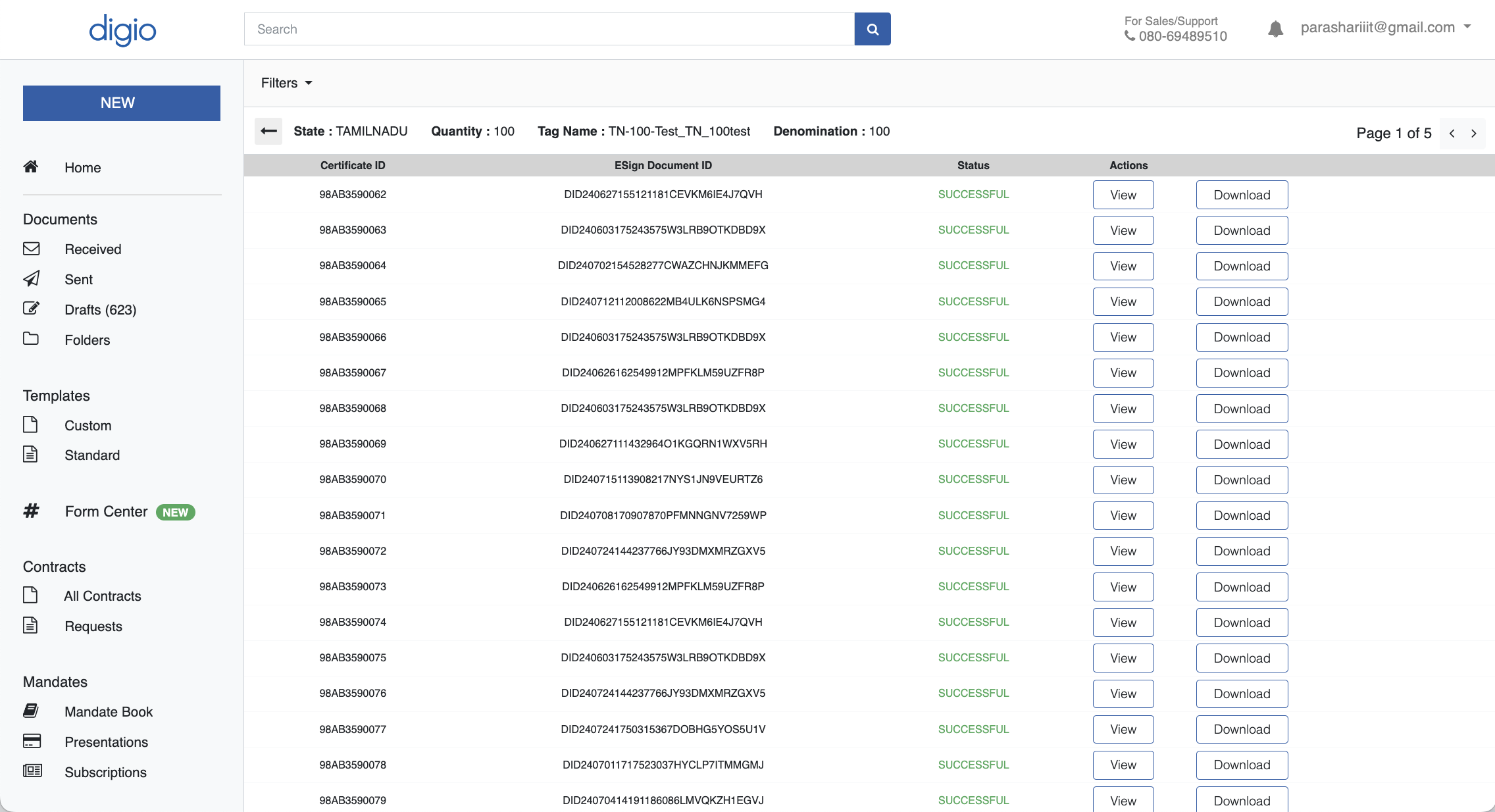Open Standard templates menu item

point(92,455)
